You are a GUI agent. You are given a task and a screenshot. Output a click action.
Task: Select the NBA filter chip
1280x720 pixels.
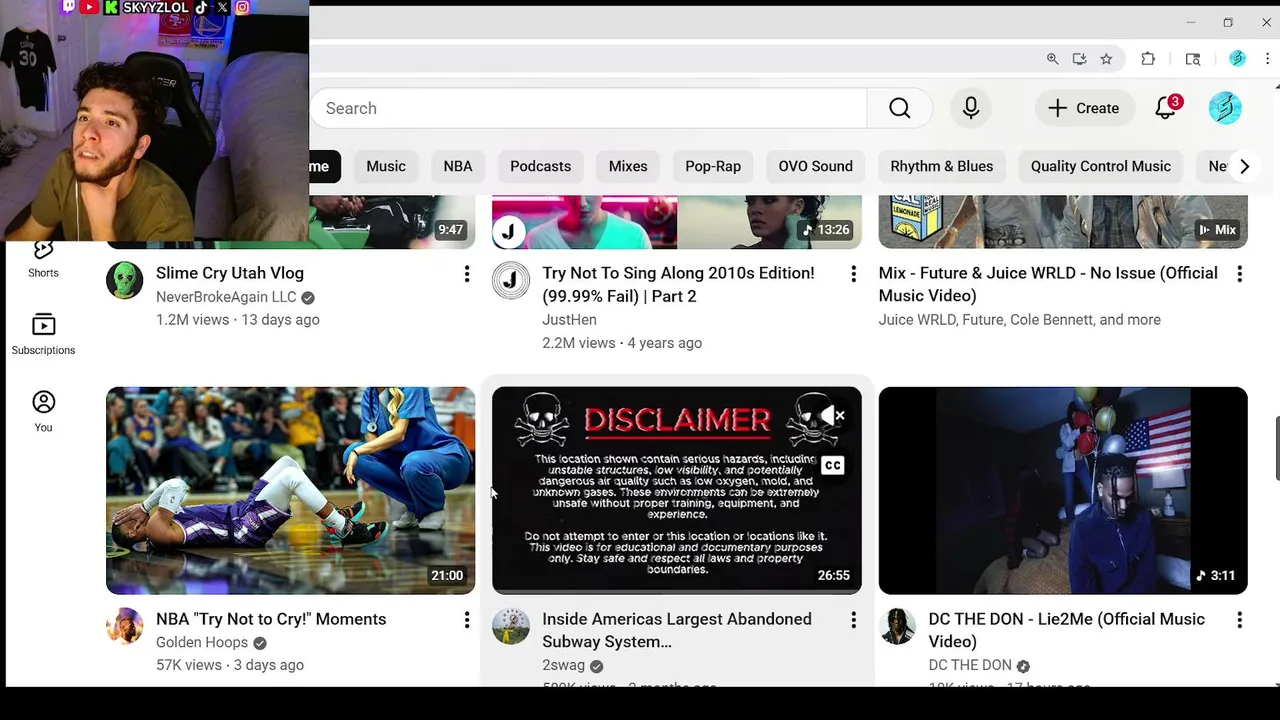(458, 166)
